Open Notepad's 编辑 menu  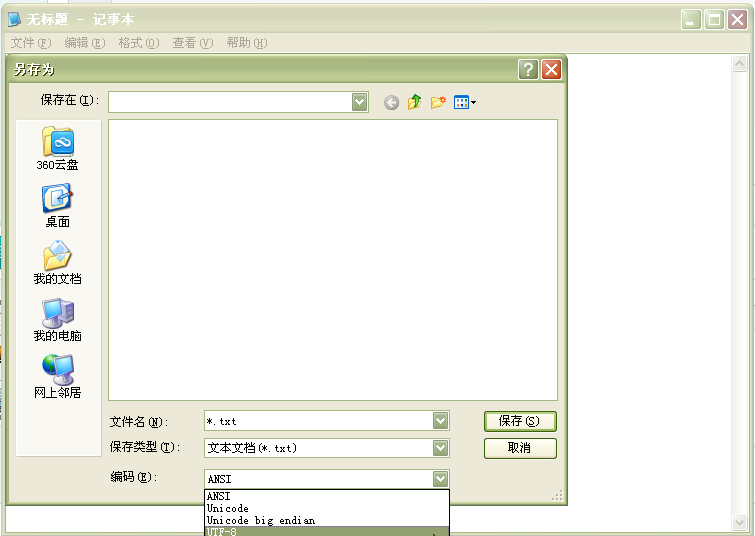[x=85, y=43]
